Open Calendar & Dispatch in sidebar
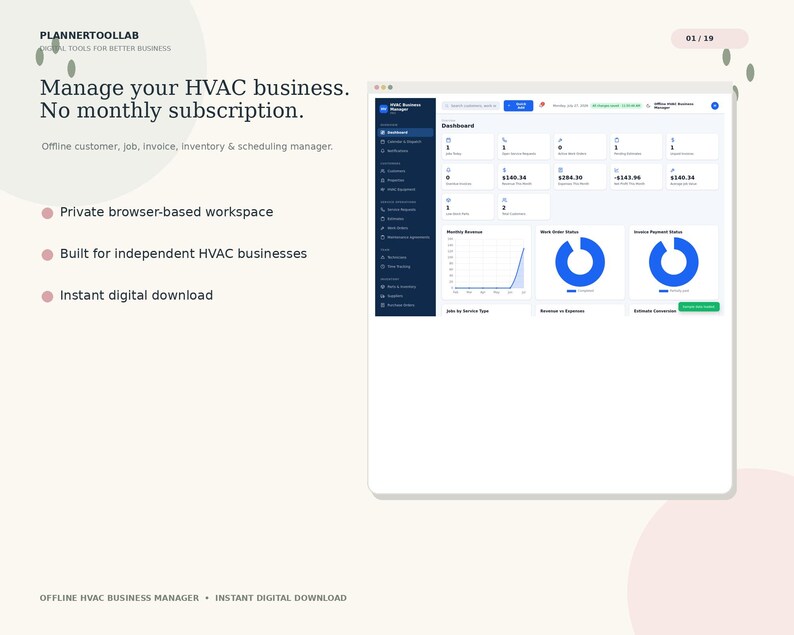Image resolution: width=794 pixels, height=635 pixels. 405,142
